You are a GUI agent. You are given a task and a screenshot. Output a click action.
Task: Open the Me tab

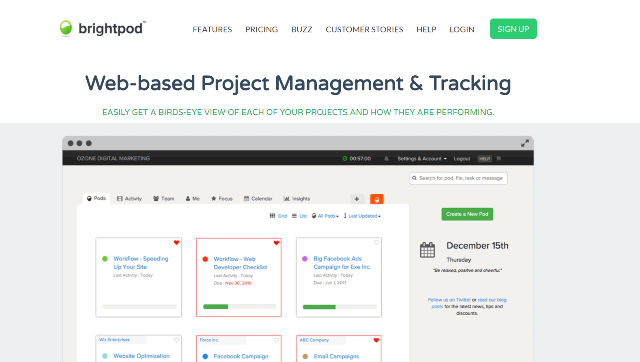click(193, 199)
